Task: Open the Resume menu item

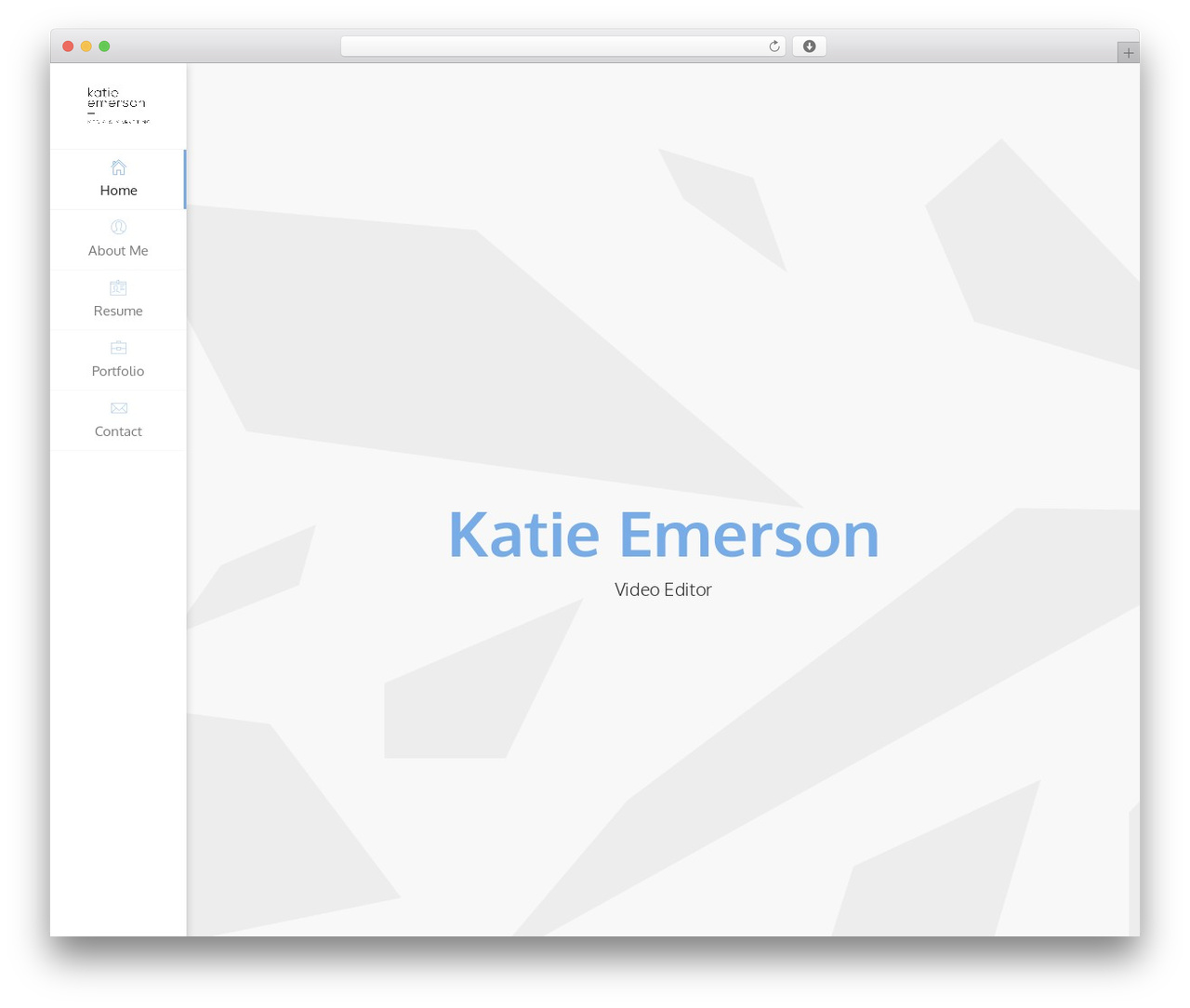Action: tap(118, 300)
